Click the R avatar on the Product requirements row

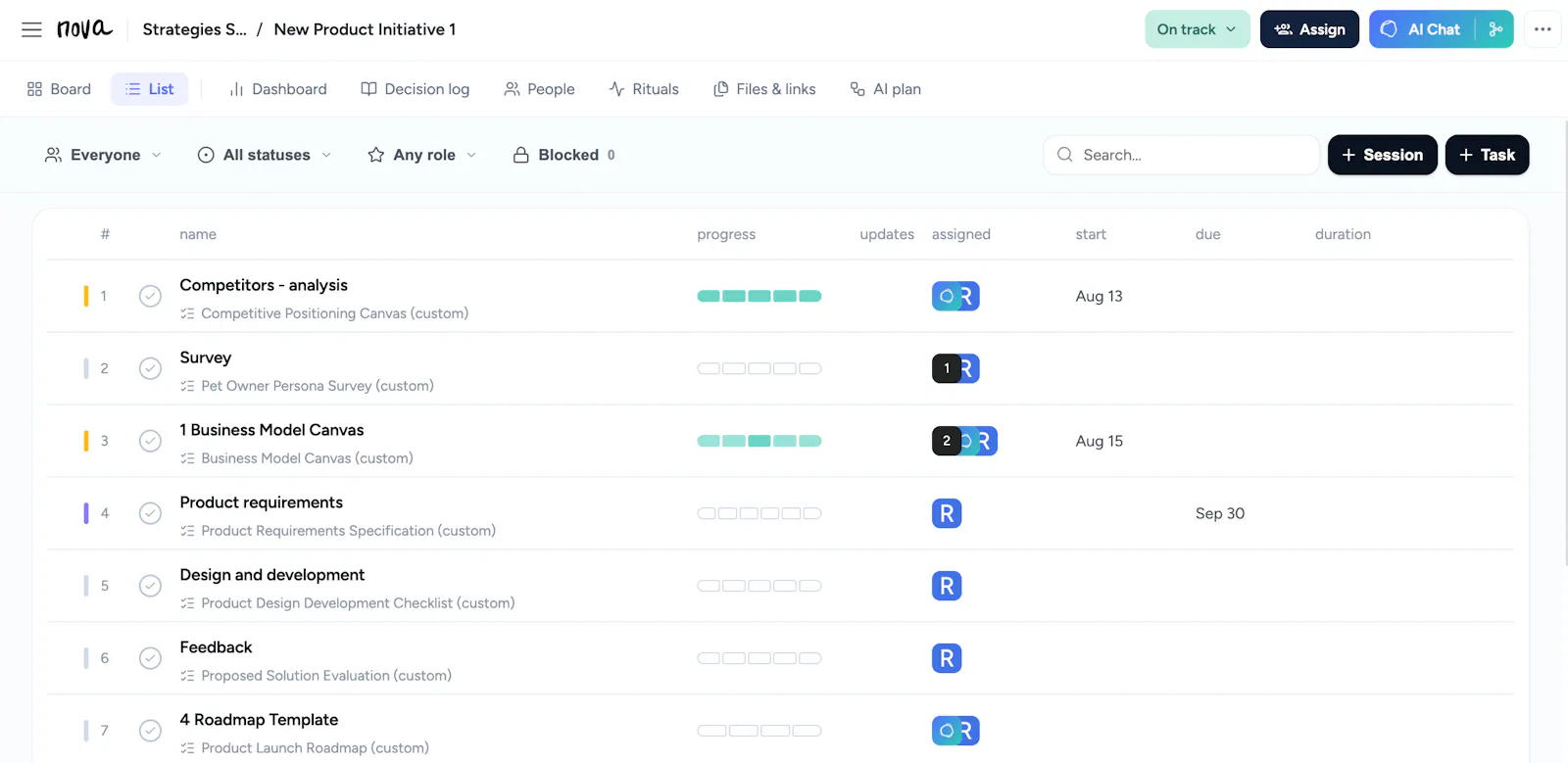click(x=947, y=513)
